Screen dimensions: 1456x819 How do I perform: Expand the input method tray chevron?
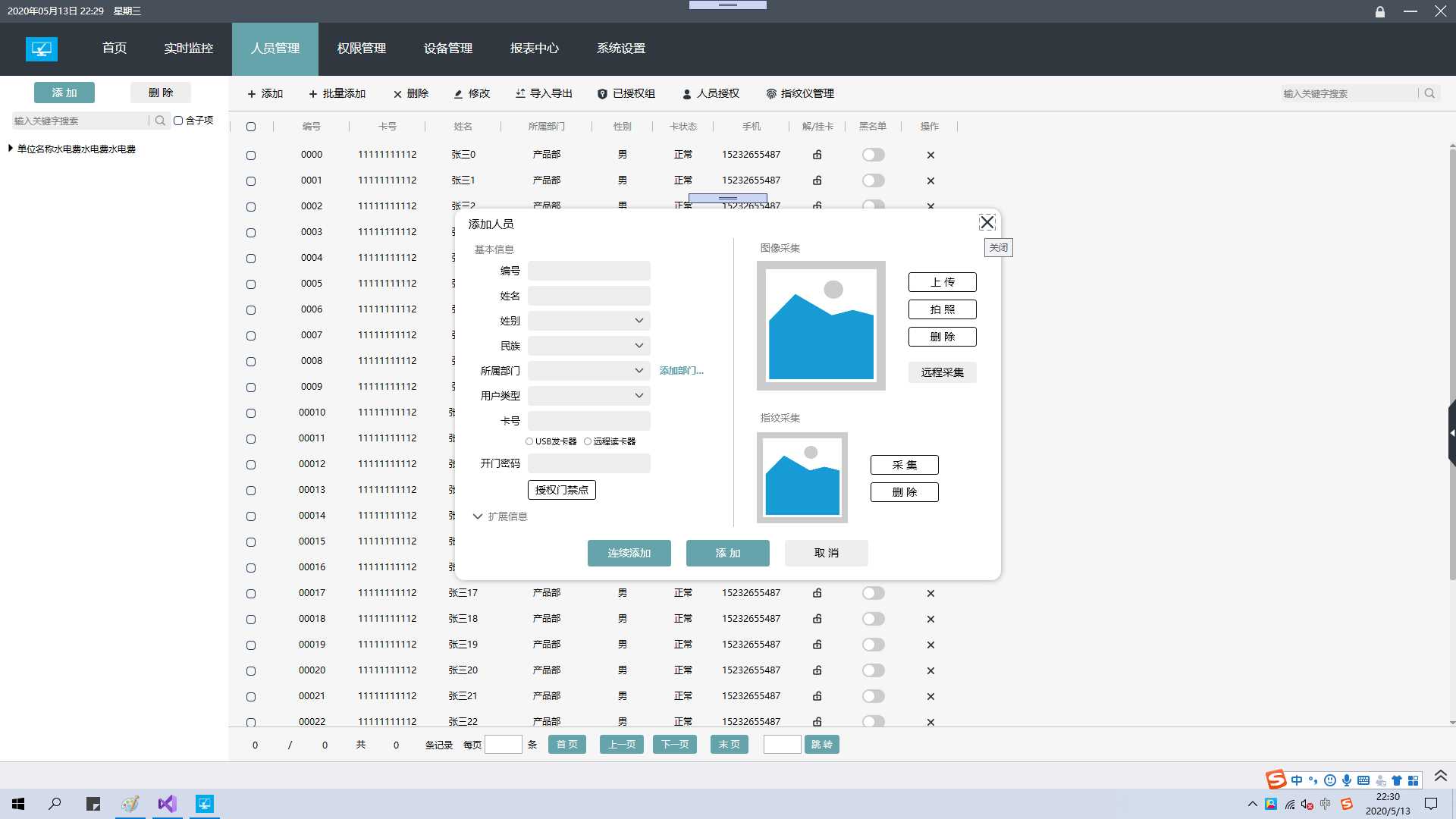[x=1441, y=776]
